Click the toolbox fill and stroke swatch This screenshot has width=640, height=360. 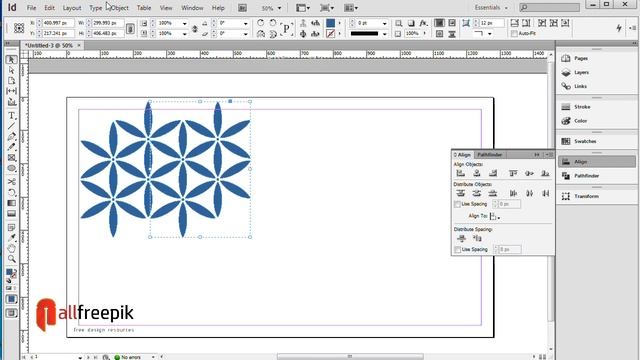click(x=11, y=274)
